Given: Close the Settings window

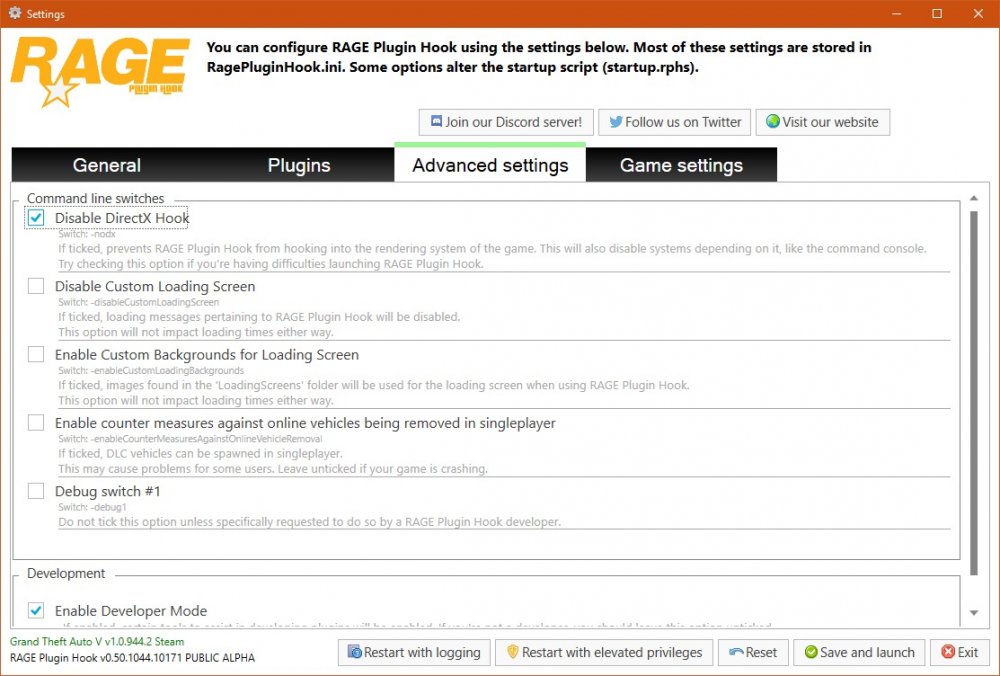Looking at the screenshot, I should pyautogui.click(x=978, y=13).
